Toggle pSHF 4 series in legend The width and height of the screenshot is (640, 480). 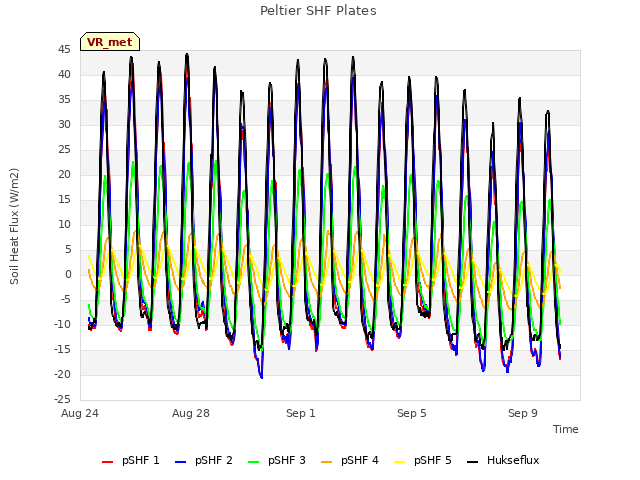350,460
